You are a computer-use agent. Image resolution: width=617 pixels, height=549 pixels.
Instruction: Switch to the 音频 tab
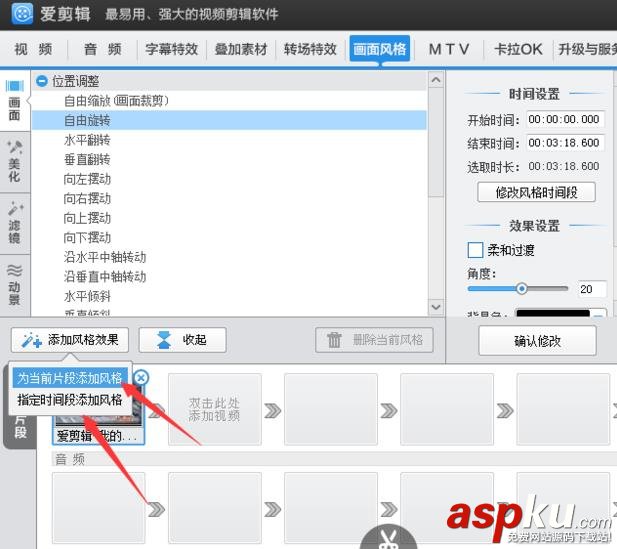103,49
